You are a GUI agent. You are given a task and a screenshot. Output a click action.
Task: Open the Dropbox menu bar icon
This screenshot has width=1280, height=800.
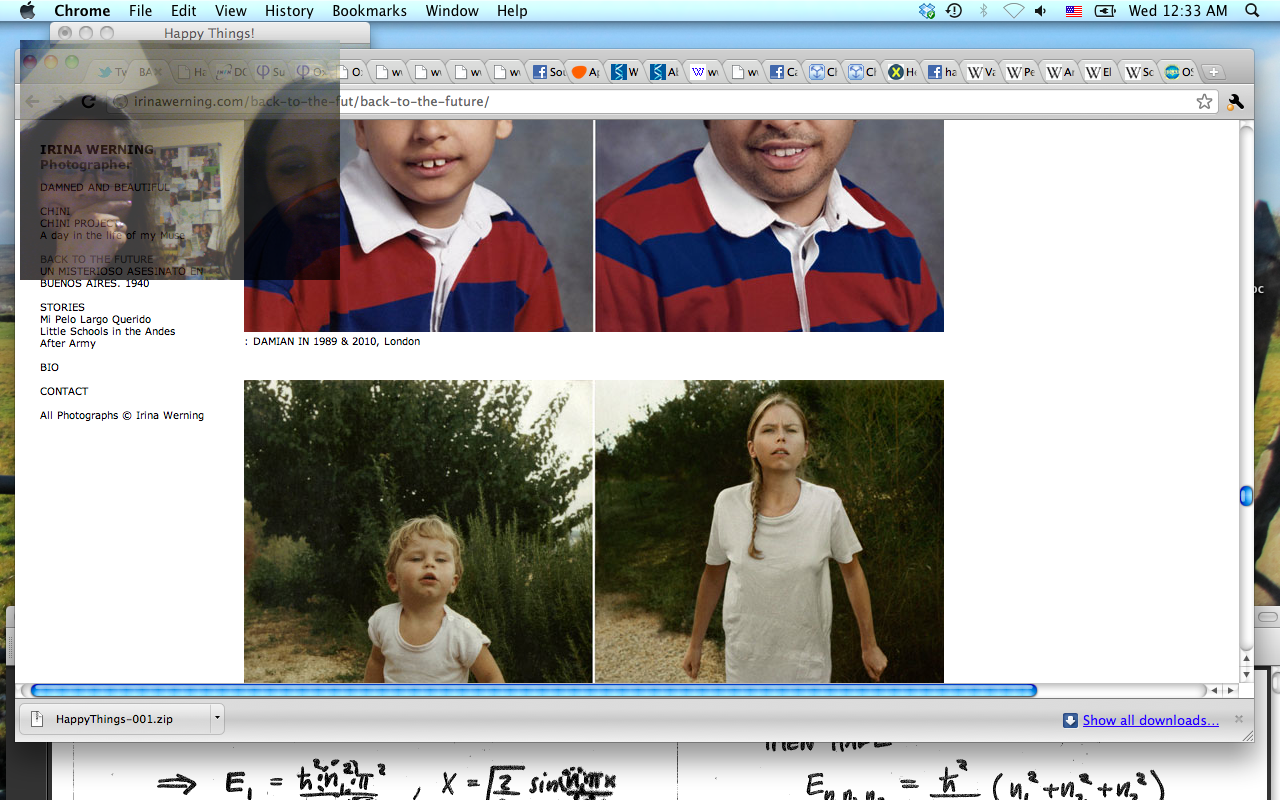pyautogui.click(x=927, y=11)
